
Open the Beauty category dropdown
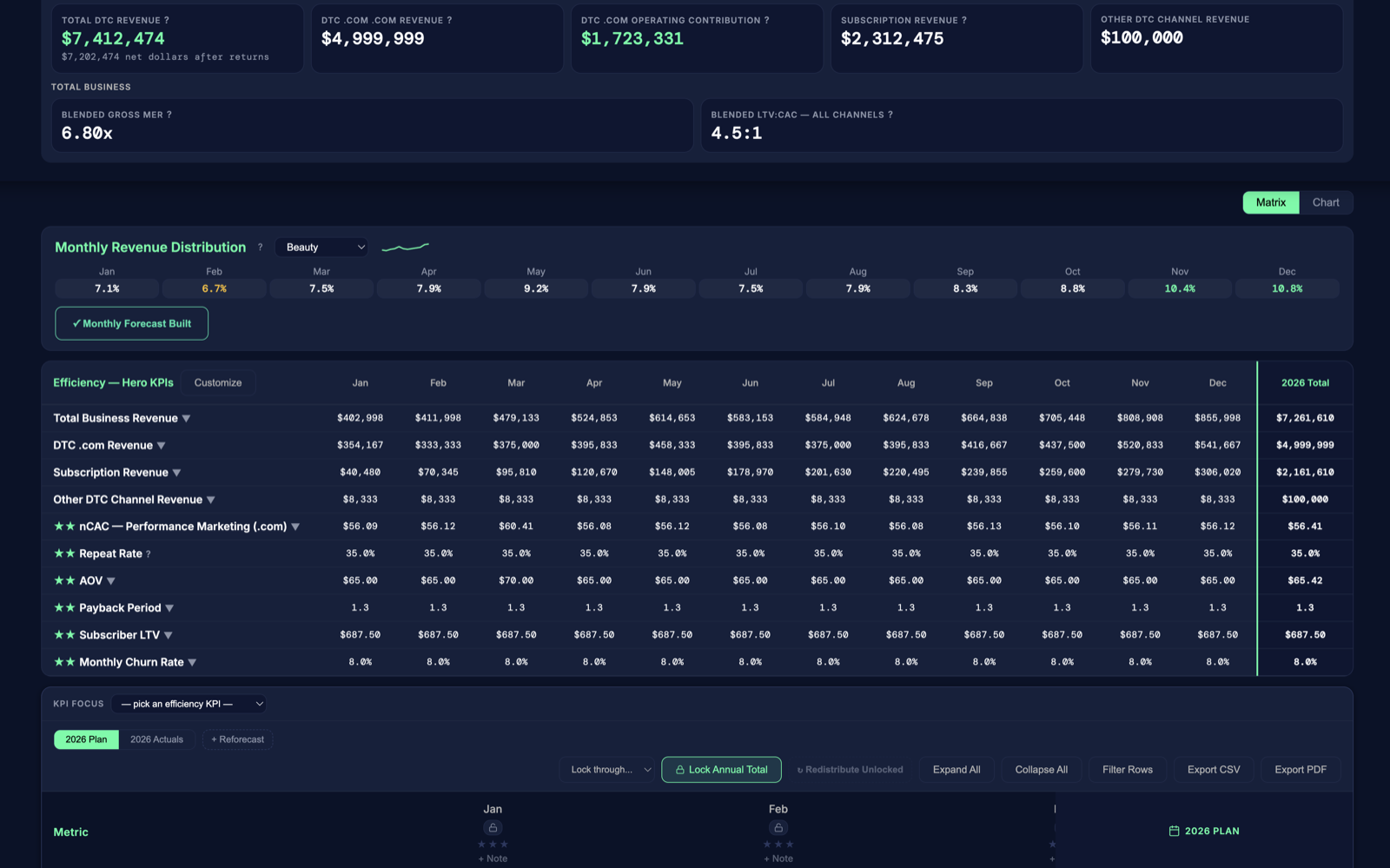321,248
